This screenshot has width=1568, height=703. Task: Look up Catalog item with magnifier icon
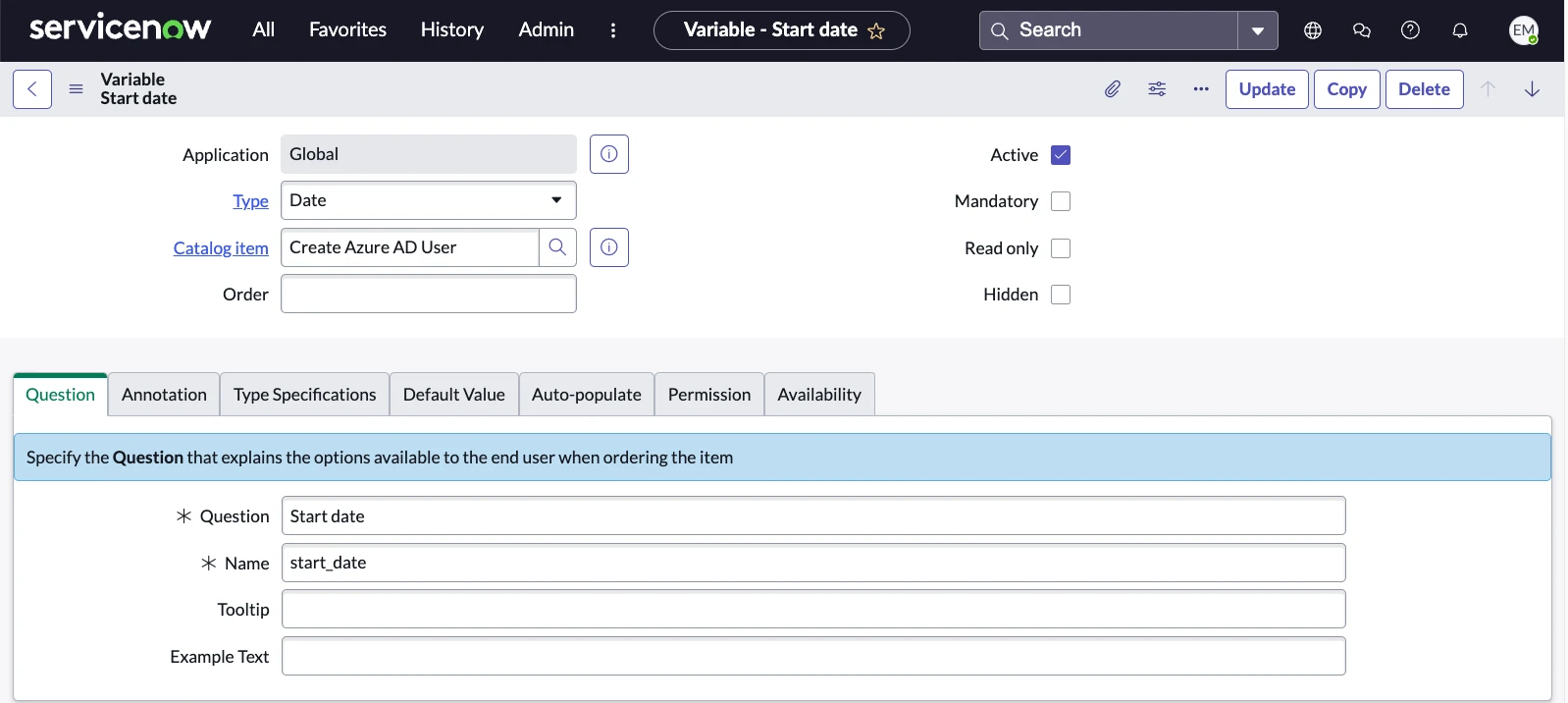coord(557,247)
